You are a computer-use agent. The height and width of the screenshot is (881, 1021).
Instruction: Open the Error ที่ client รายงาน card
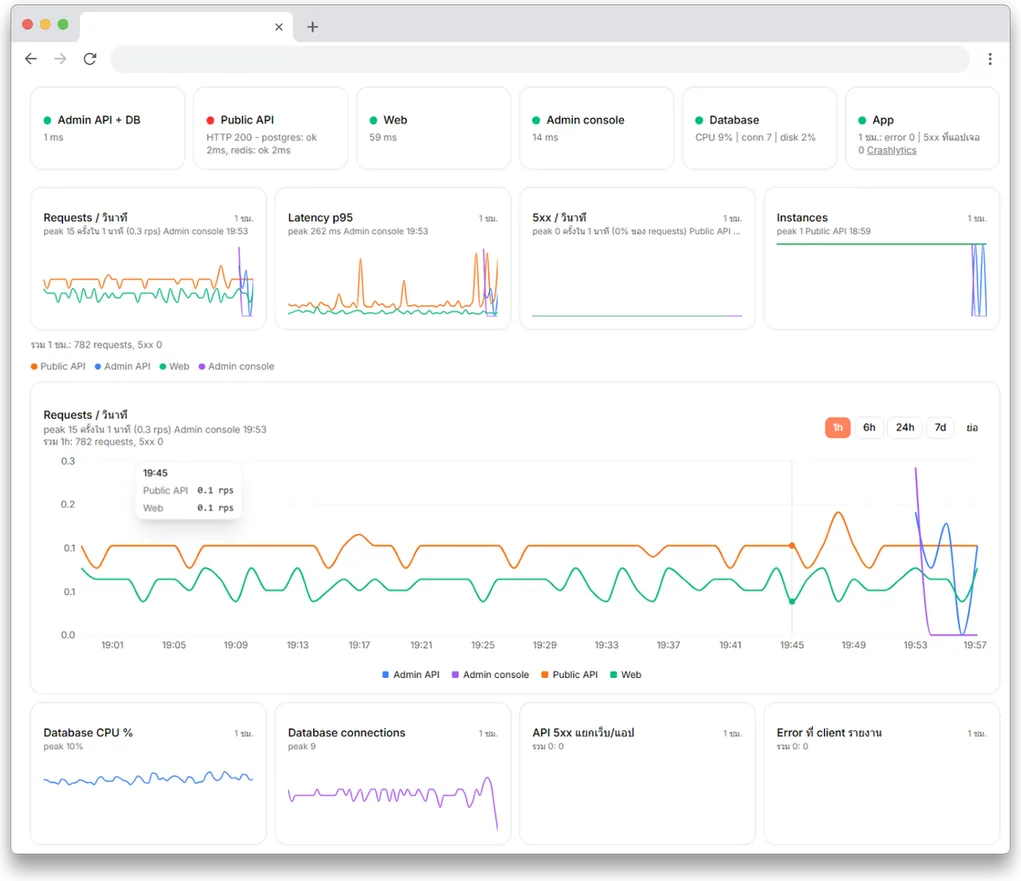pyautogui.click(x=882, y=774)
